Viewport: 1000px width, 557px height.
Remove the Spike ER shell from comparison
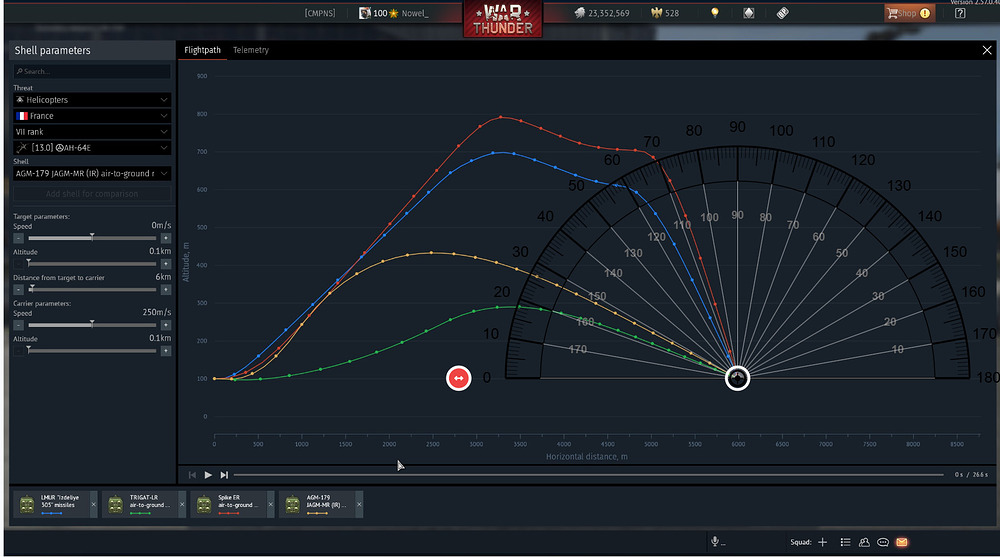[x=270, y=505]
